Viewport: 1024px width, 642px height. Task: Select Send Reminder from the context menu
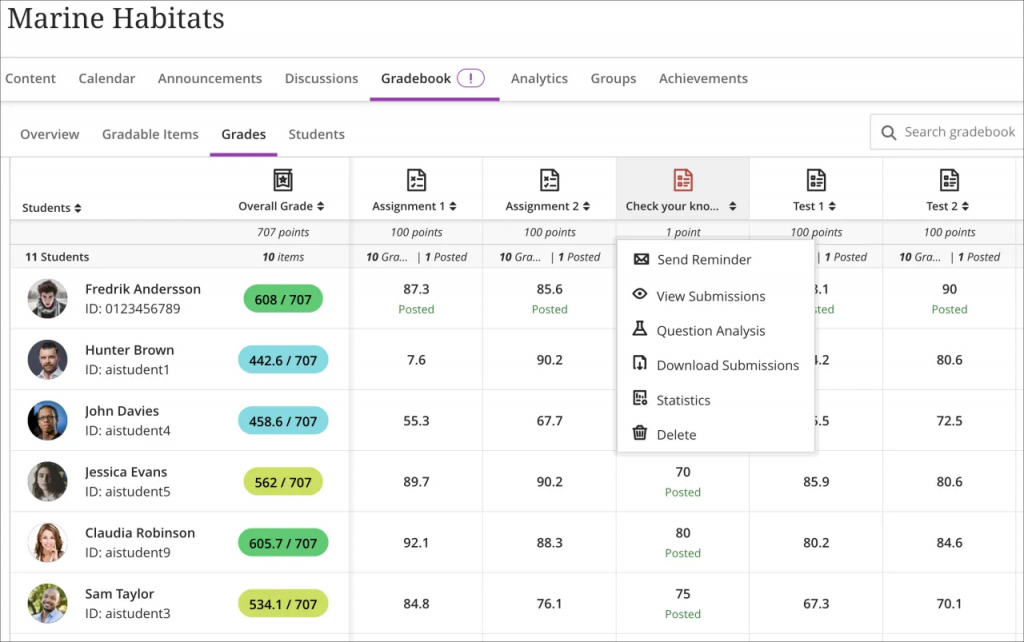705,259
